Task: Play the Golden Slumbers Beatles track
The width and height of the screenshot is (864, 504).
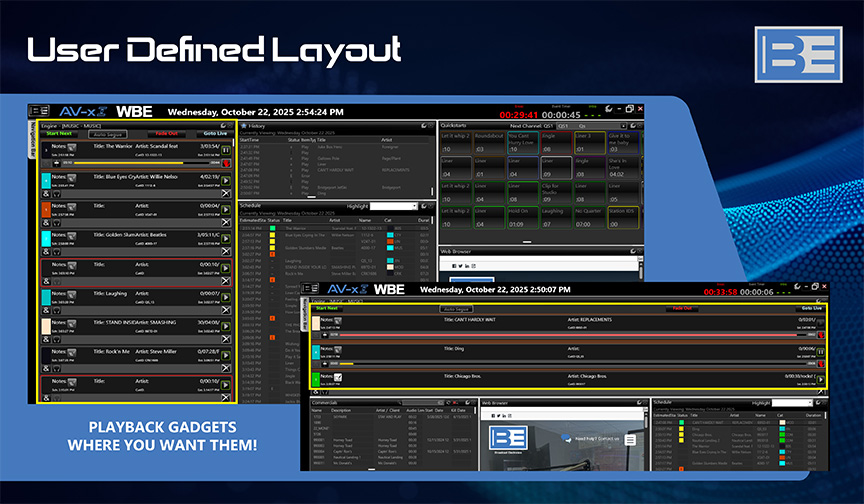Action: click(x=227, y=239)
